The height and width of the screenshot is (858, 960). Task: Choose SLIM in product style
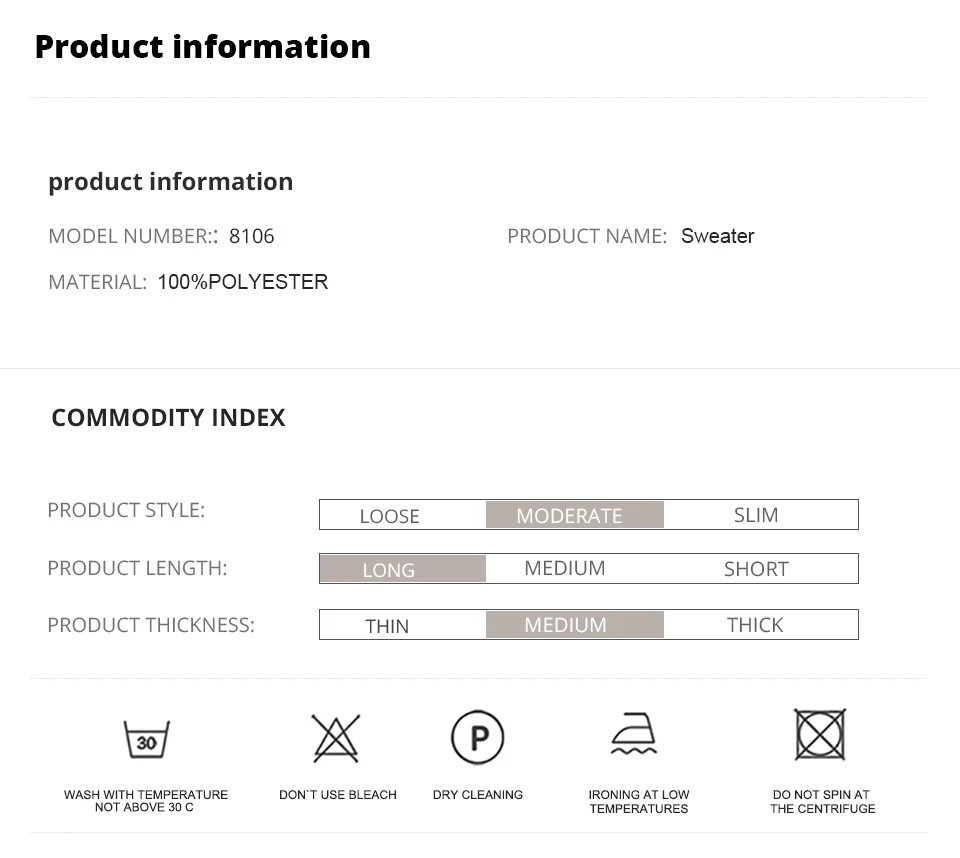pyautogui.click(x=756, y=515)
